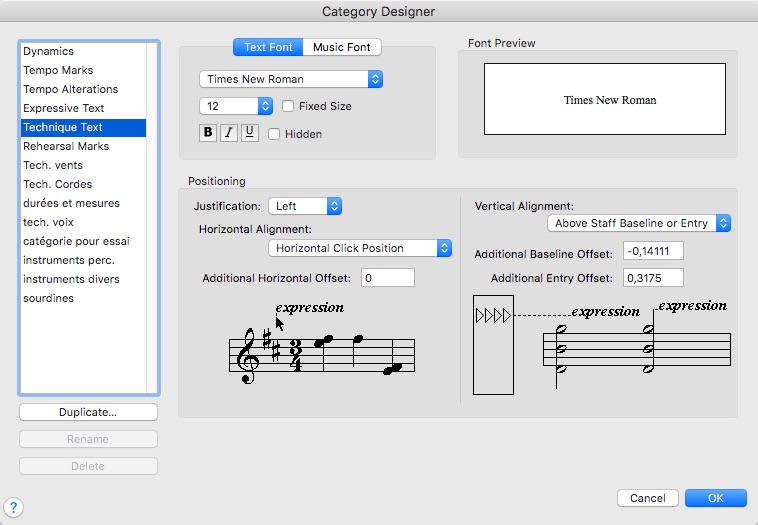Open the font size 12 dropdown
The height and width of the screenshot is (525, 758).
click(x=236, y=105)
